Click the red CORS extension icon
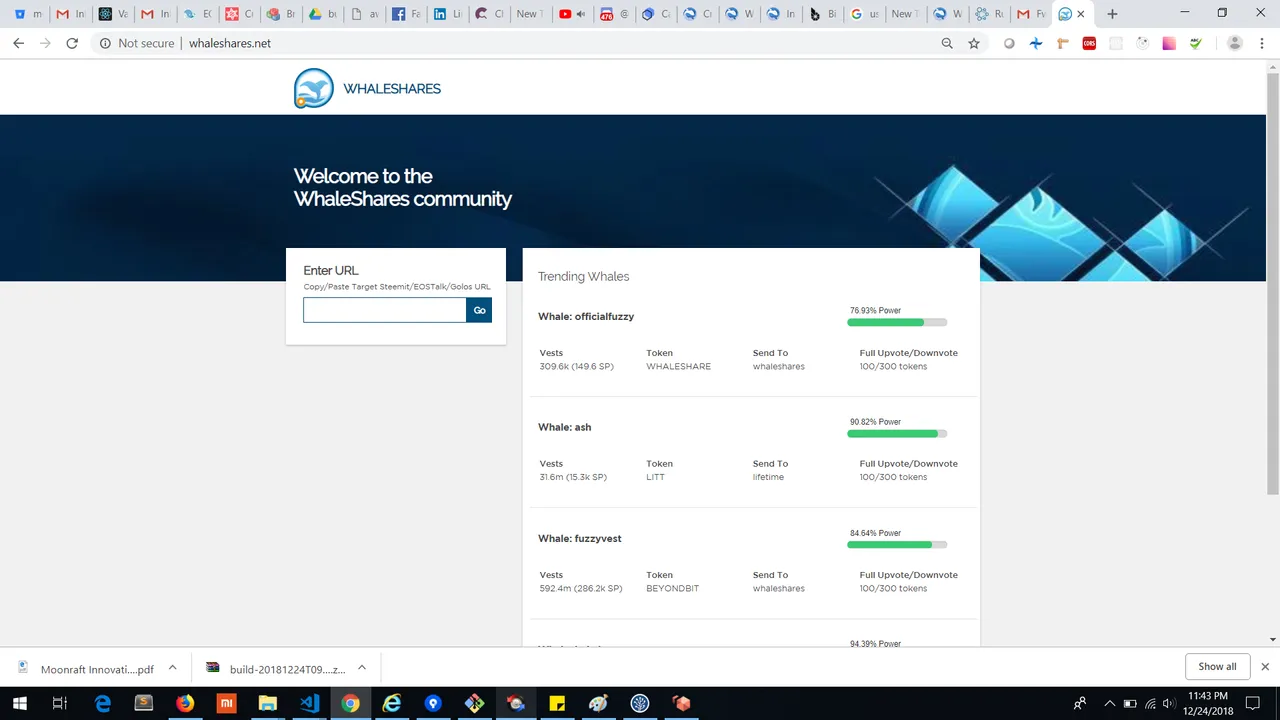This screenshot has height=720, width=1280. 1089,43
